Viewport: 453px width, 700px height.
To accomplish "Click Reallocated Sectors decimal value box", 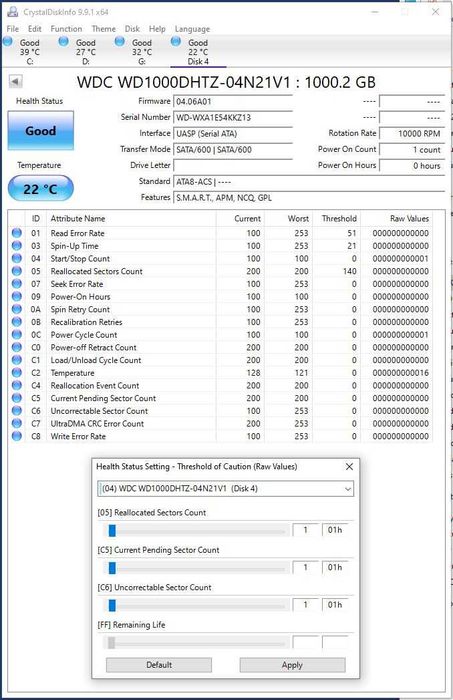I will tap(306, 530).
